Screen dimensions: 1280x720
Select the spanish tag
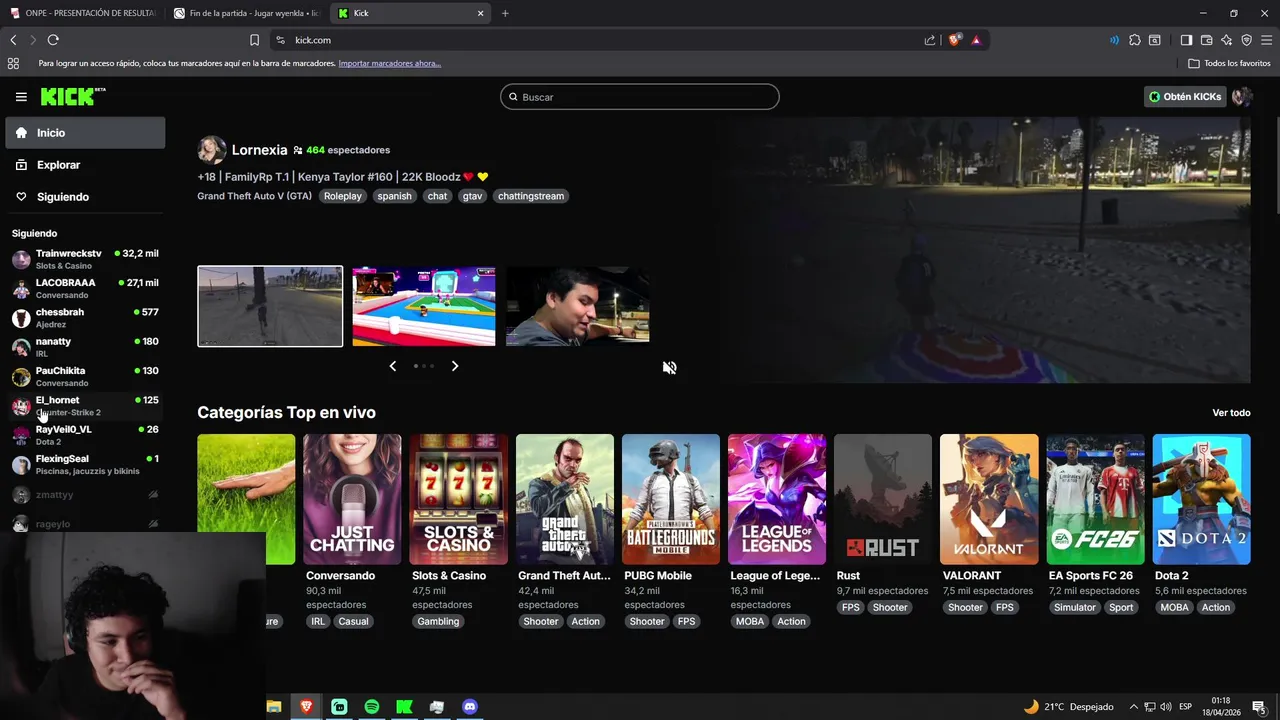tap(394, 196)
